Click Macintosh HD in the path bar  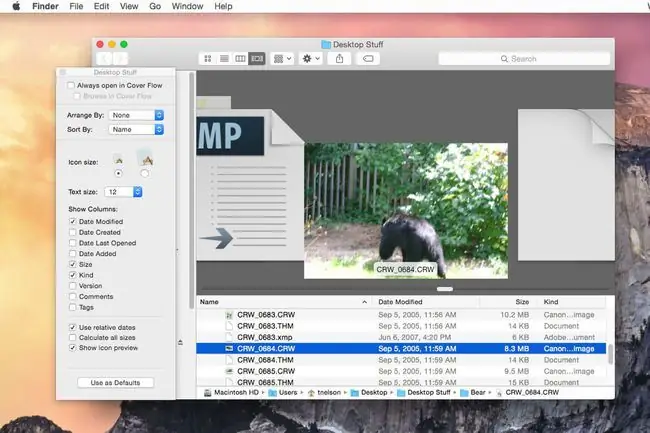click(231, 392)
